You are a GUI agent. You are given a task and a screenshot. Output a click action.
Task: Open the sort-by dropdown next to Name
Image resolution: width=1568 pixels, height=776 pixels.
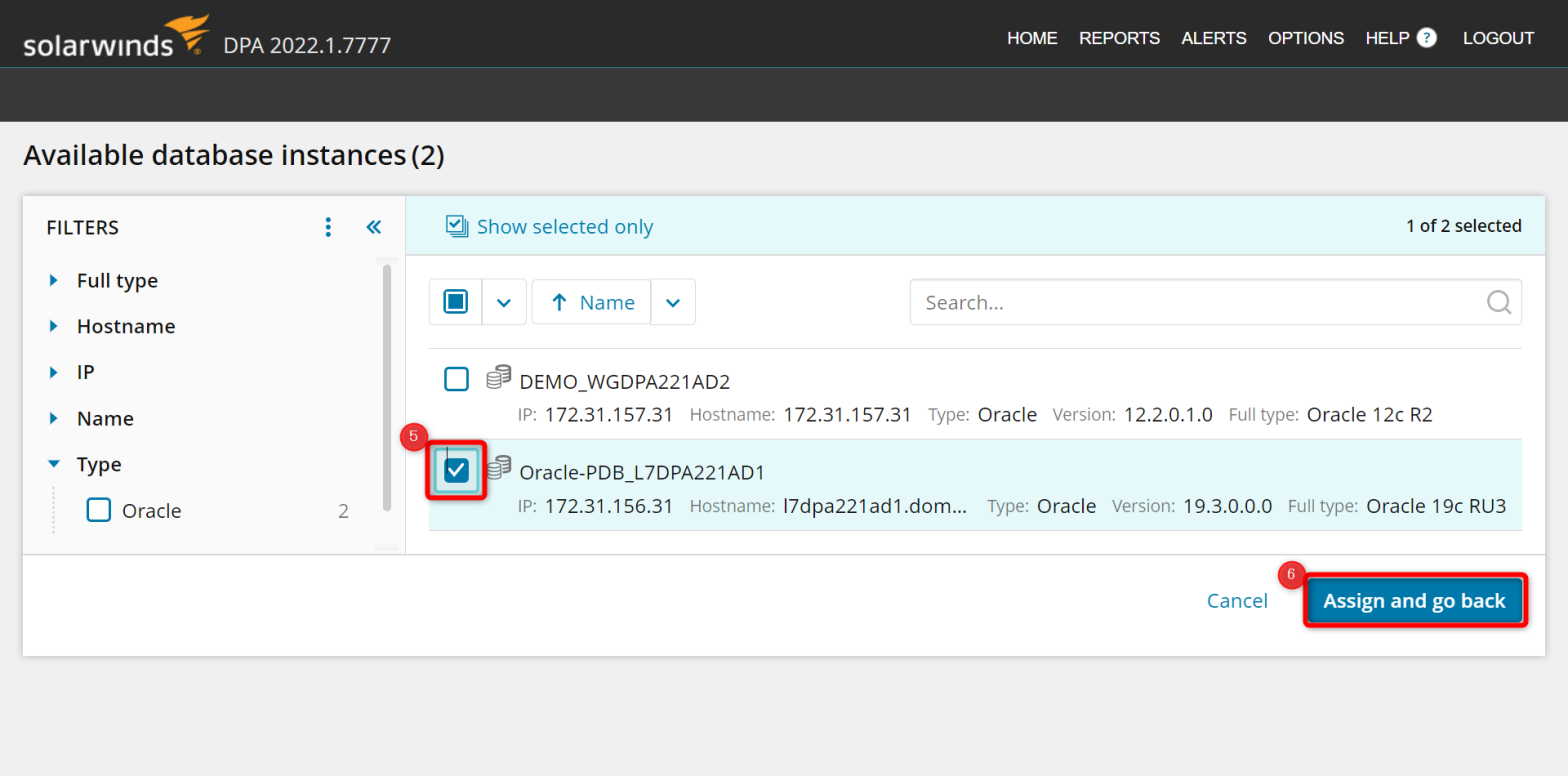[x=673, y=302]
